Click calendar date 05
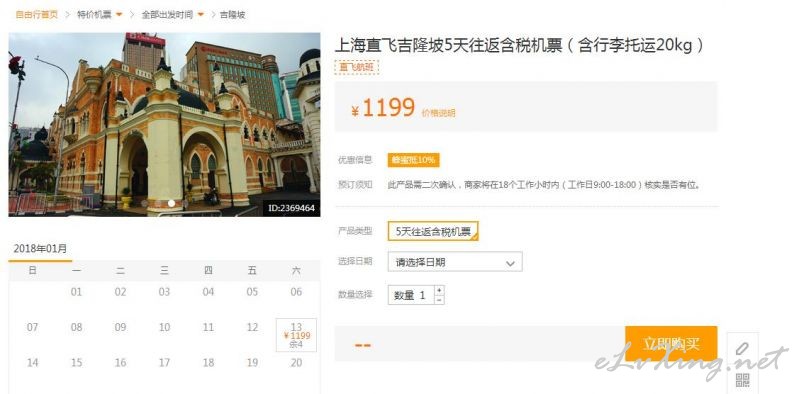The image size is (799, 394). [x=252, y=292]
